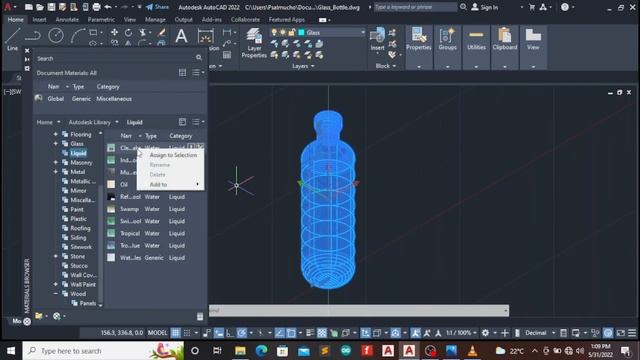Click the Insert block icon

(377, 39)
